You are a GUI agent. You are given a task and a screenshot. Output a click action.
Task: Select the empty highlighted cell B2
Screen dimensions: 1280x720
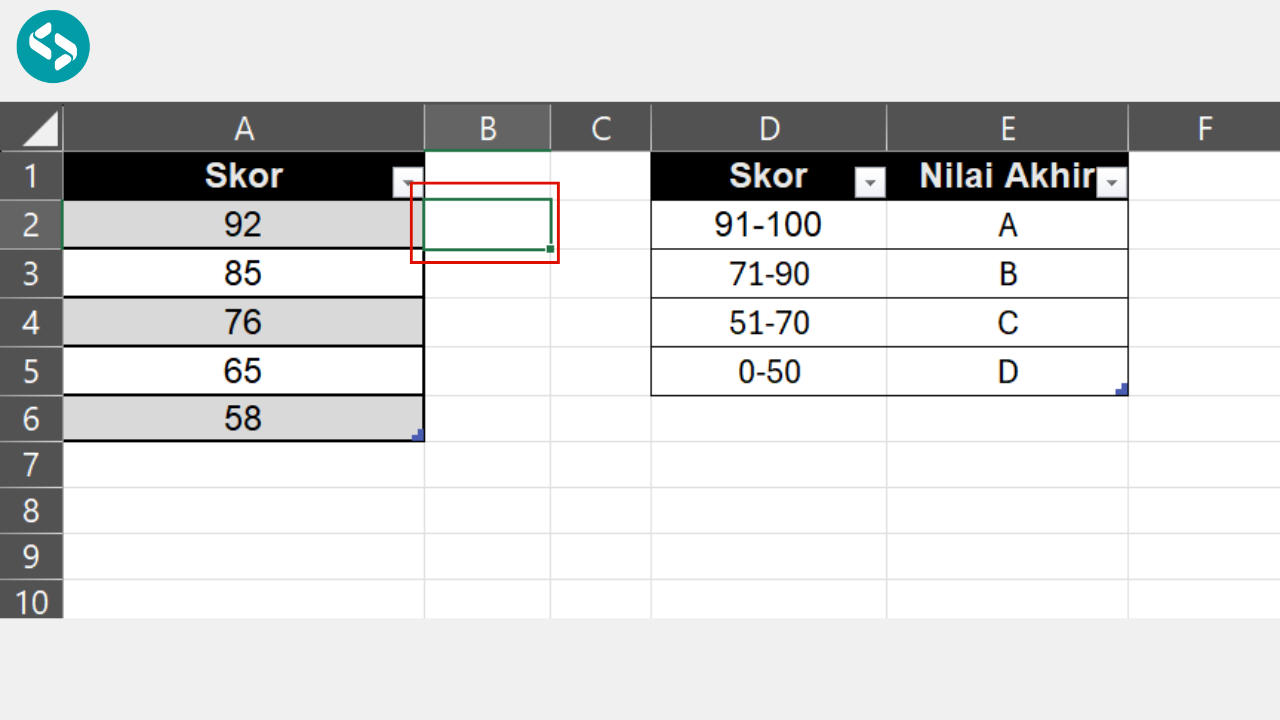487,224
